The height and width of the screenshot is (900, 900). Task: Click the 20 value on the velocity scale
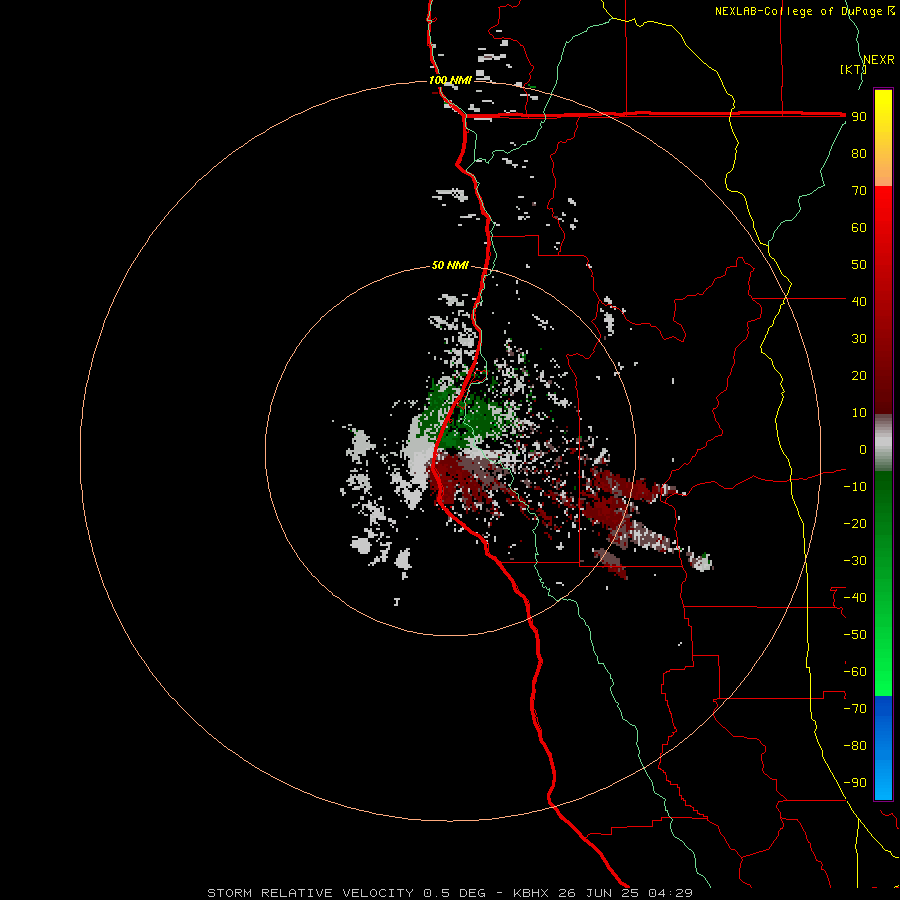pos(859,376)
